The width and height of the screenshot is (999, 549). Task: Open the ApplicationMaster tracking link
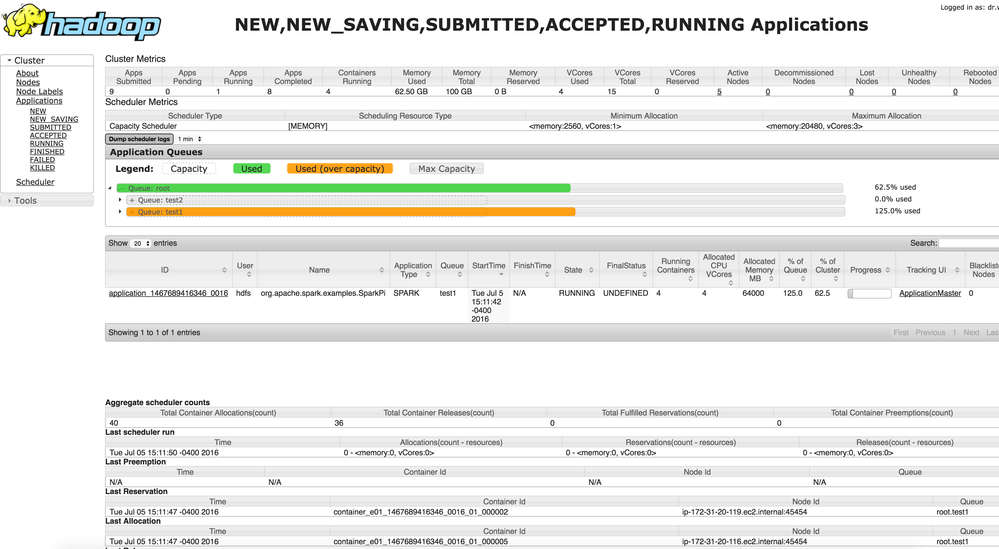[930, 294]
